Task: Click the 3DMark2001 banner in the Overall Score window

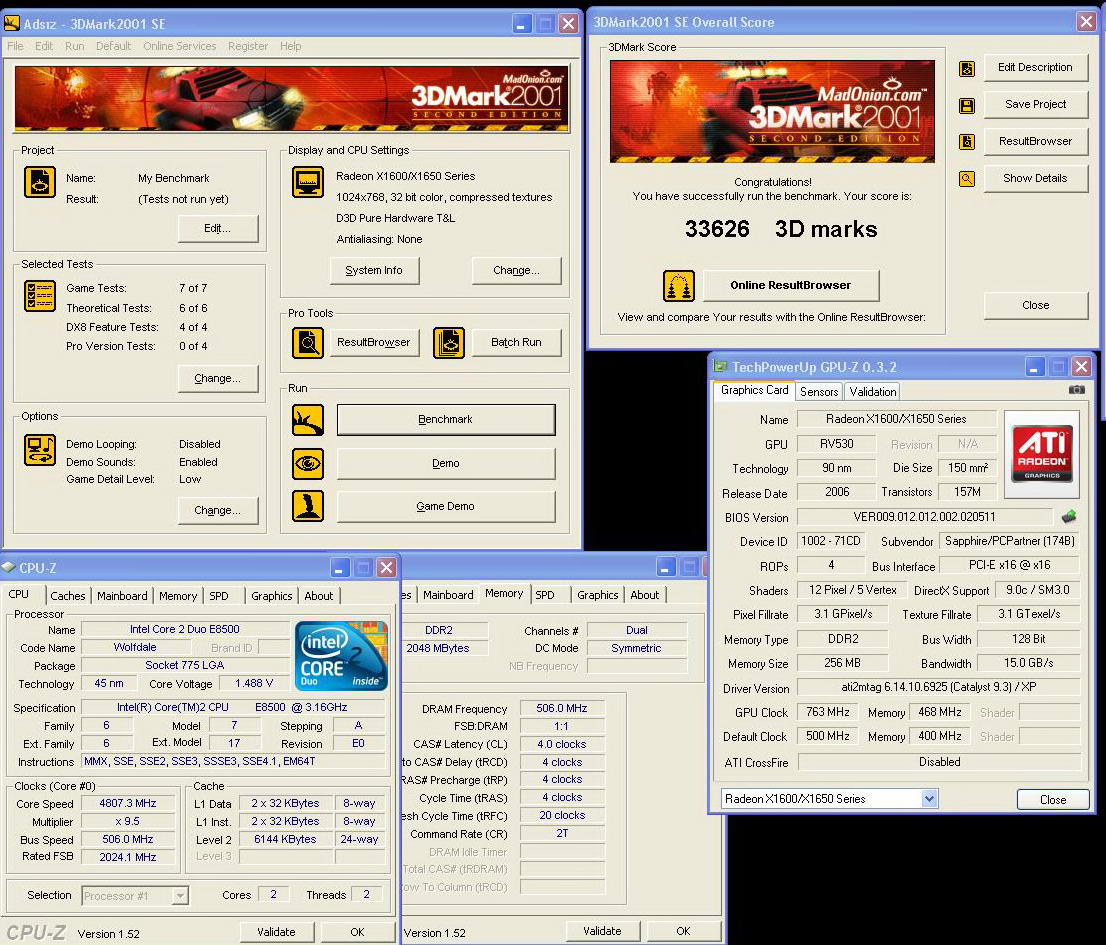Action: pos(772,111)
